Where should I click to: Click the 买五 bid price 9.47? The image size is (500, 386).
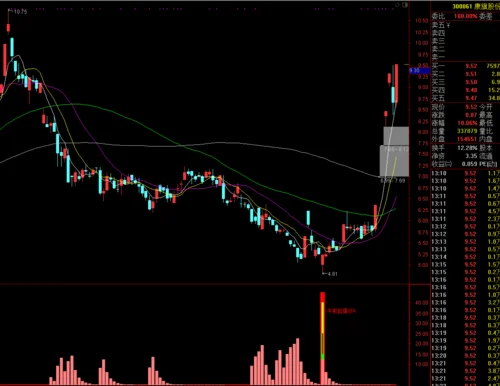point(471,98)
